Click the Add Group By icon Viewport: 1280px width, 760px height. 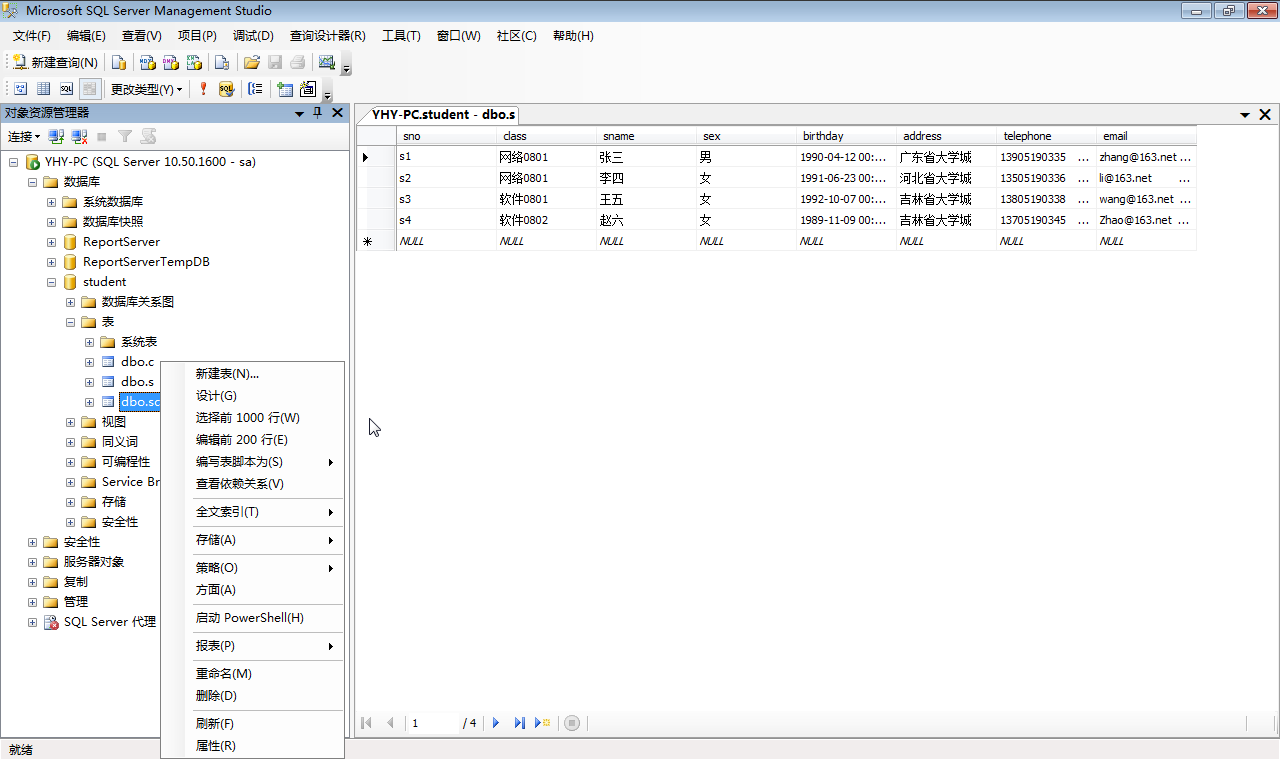pyautogui.click(x=256, y=89)
